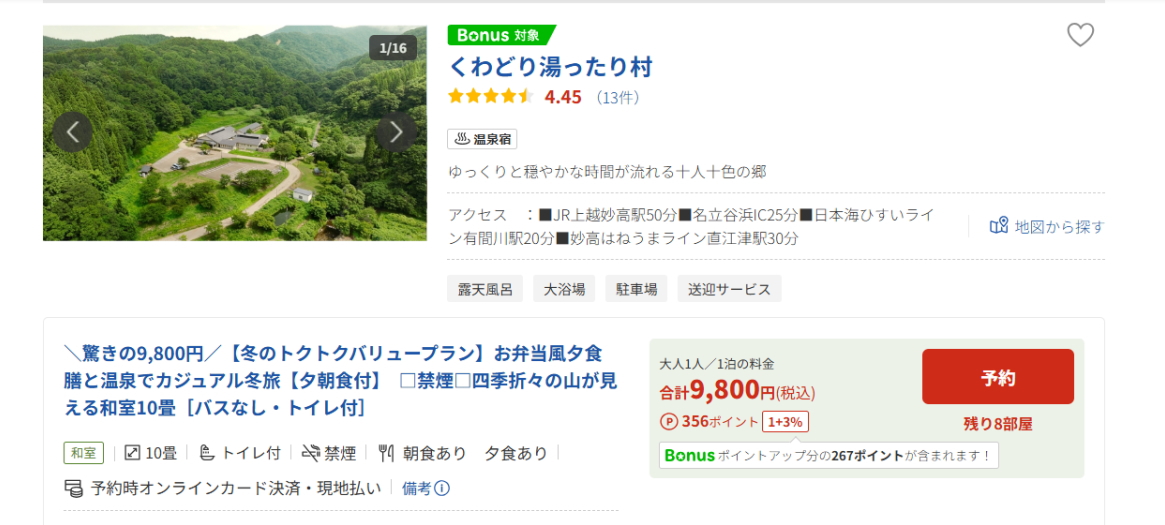1165x525 pixels.
Task: Show previous photo with left arrow
Action: tap(72, 131)
